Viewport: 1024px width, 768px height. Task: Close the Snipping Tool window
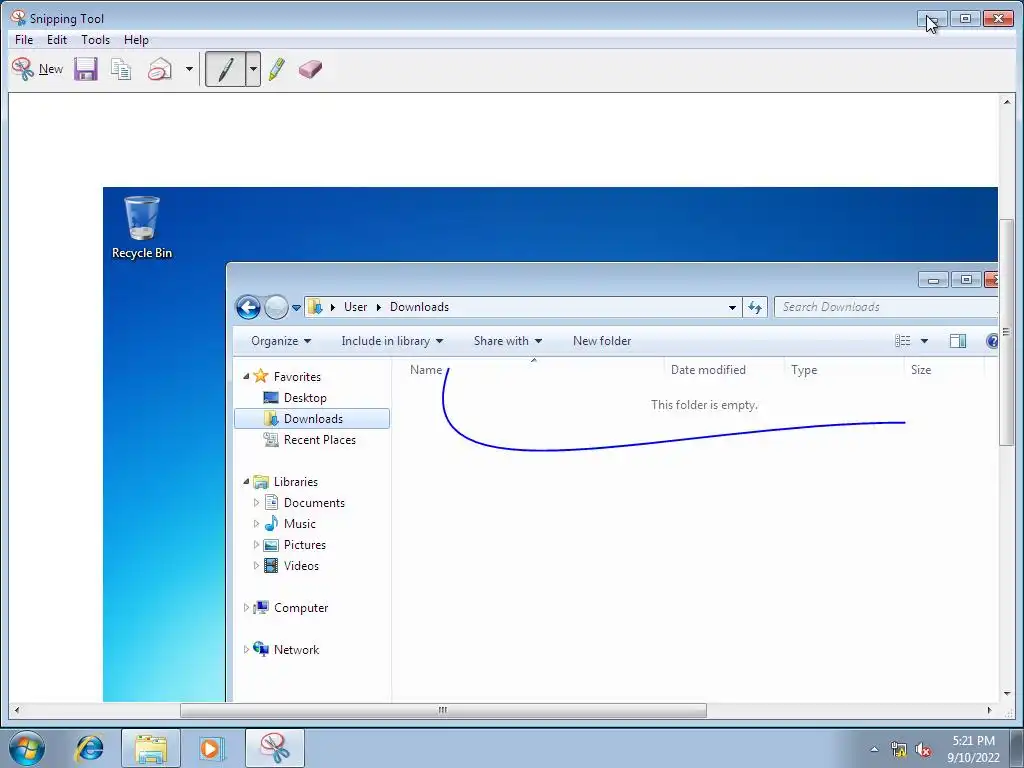(x=999, y=18)
